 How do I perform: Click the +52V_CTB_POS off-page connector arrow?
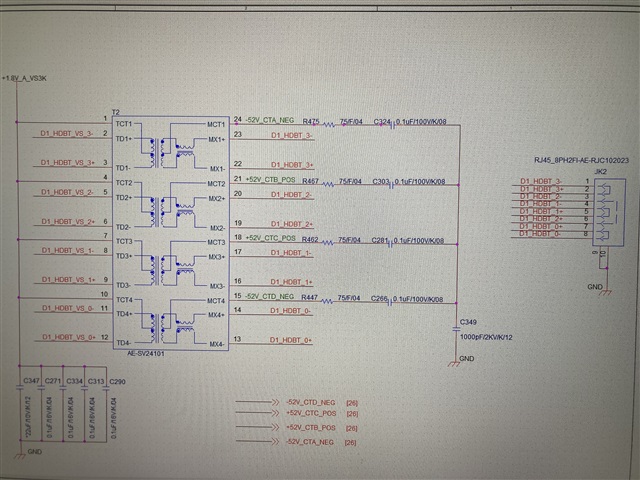point(257,427)
